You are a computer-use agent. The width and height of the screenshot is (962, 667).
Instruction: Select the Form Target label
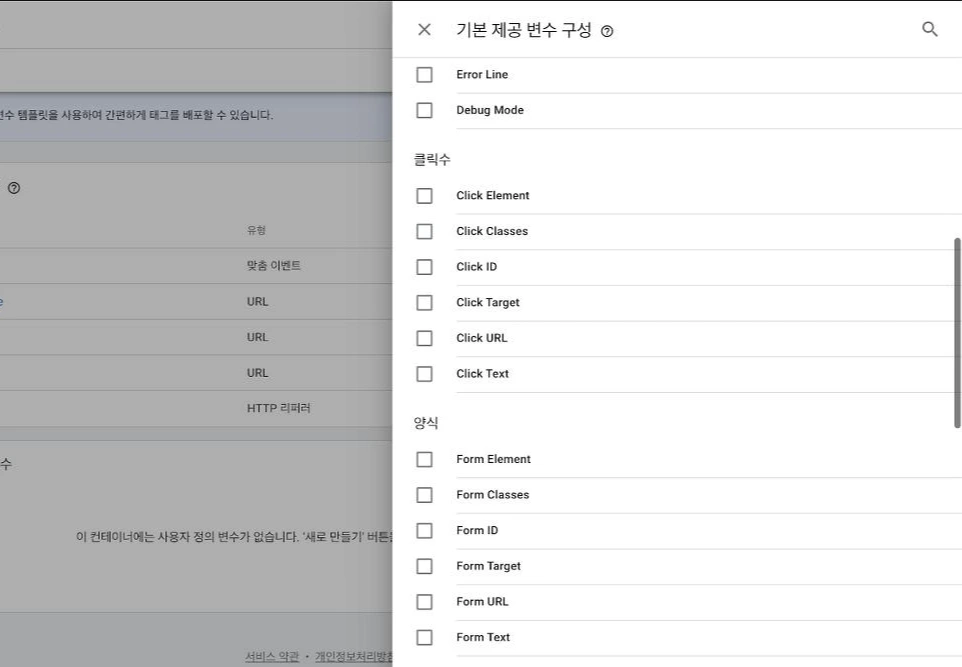[x=488, y=566]
